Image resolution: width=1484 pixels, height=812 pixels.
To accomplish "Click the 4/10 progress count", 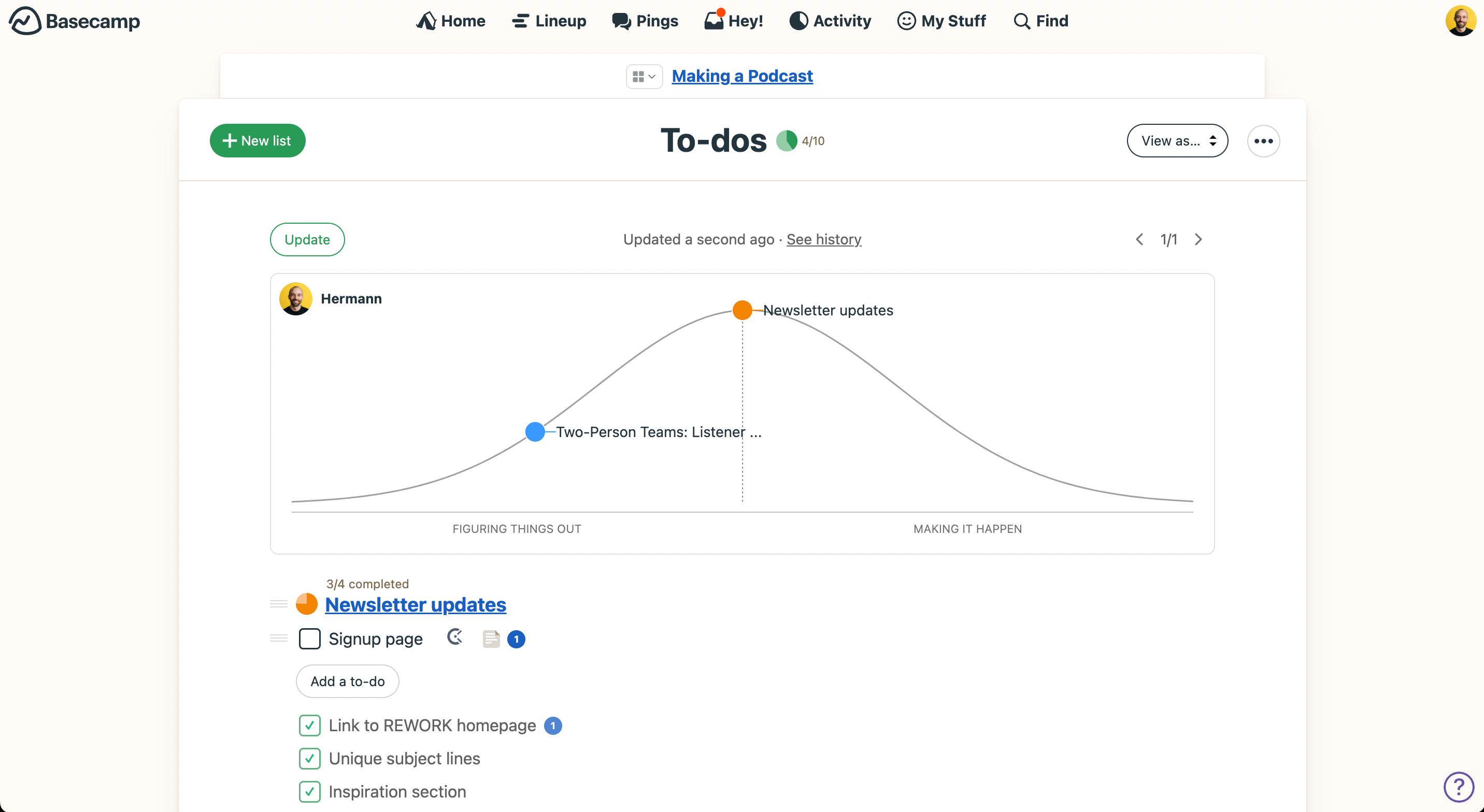I will tap(813, 141).
